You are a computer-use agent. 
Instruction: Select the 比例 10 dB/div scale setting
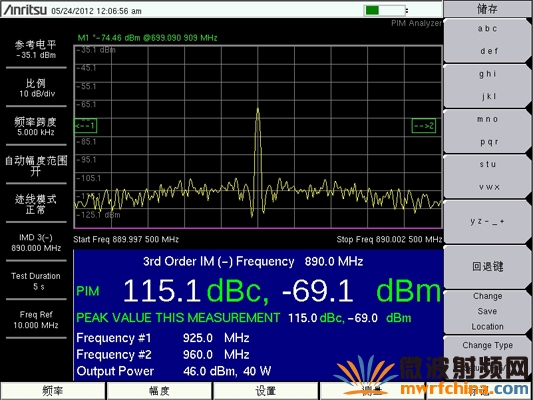36,88
